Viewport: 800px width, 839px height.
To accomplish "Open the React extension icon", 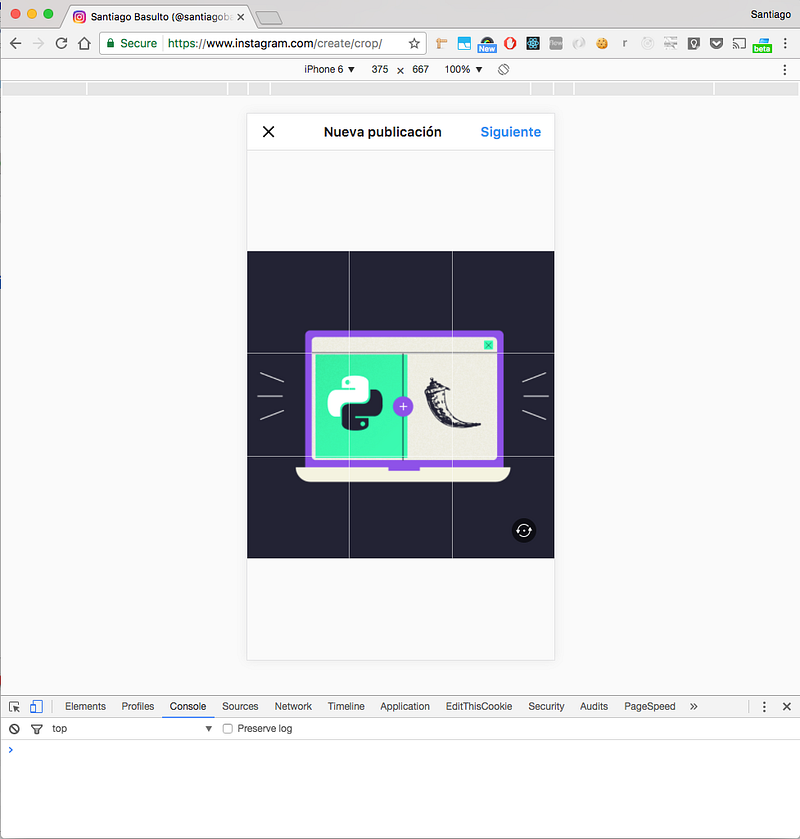I will point(534,44).
